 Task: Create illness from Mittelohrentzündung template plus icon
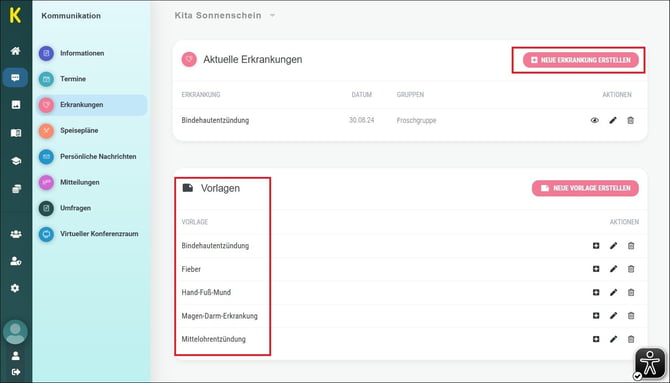point(596,339)
